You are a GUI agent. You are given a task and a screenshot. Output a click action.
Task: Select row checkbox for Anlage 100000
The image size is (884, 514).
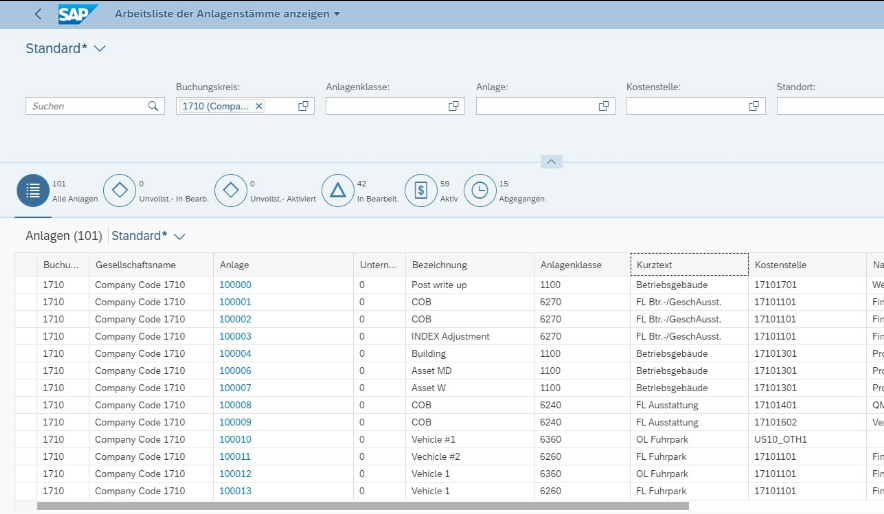(x=25, y=285)
